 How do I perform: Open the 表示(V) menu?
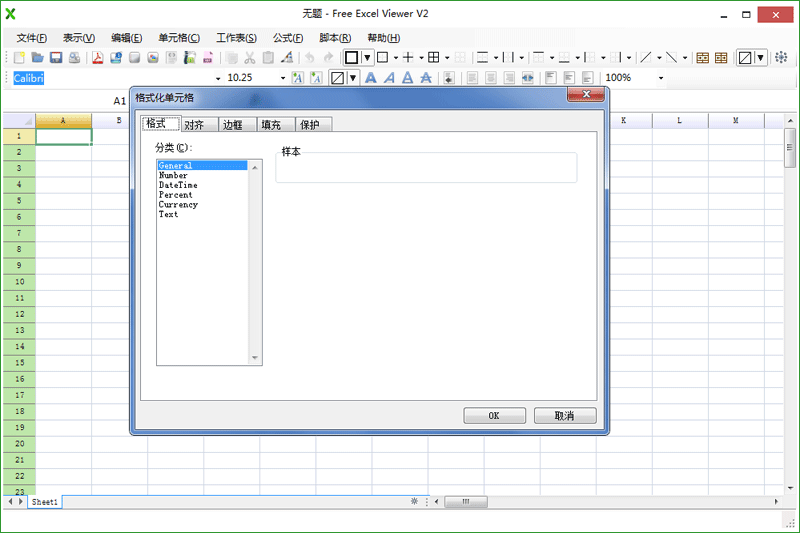79,38
